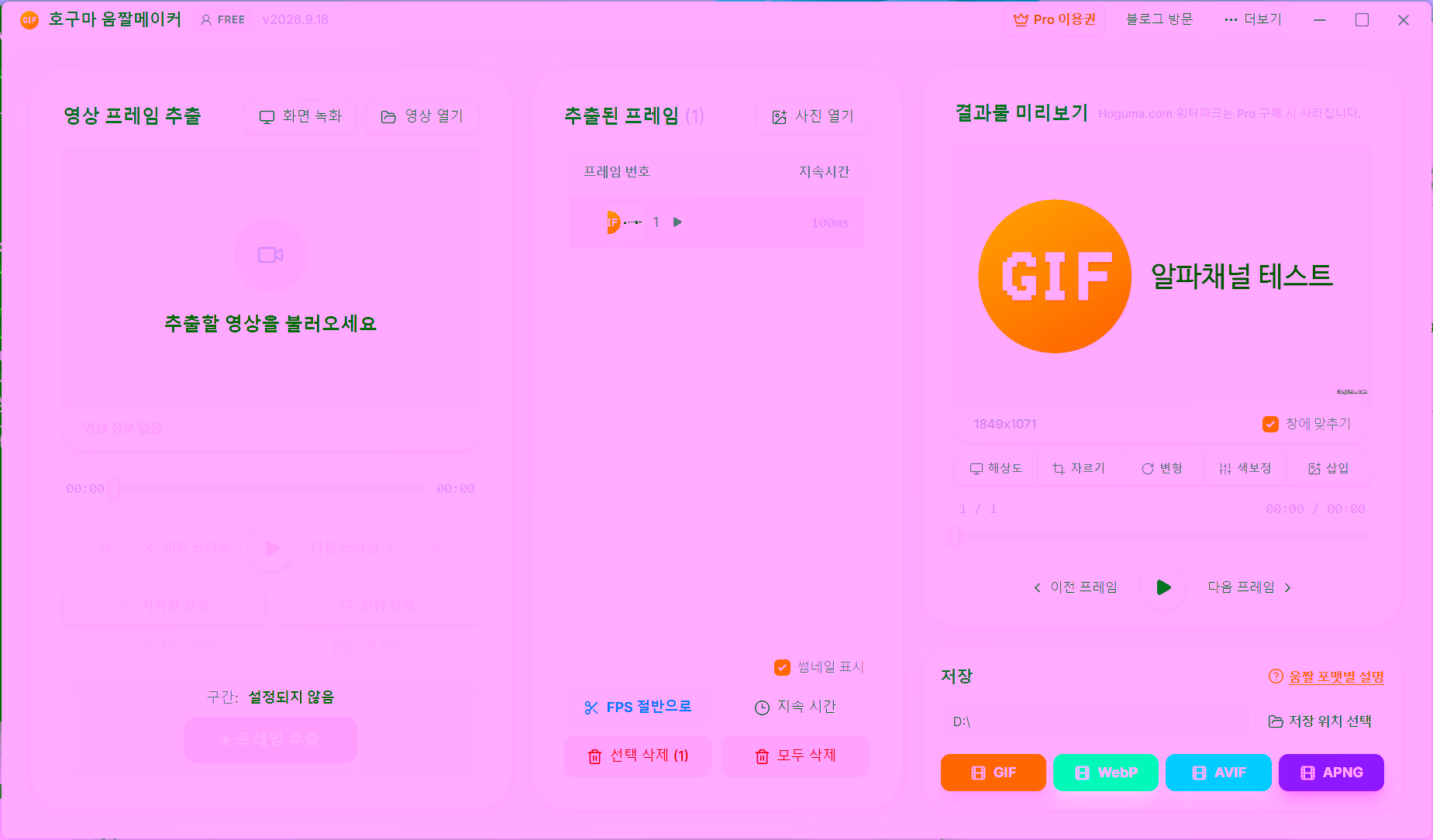Open the 변형 transform tool

[x=1162, y=469]
